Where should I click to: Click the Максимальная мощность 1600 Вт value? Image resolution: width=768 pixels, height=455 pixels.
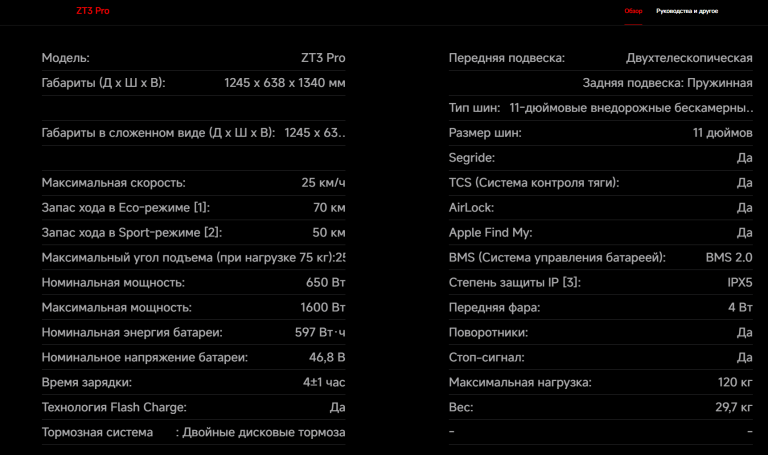[322, 308]
